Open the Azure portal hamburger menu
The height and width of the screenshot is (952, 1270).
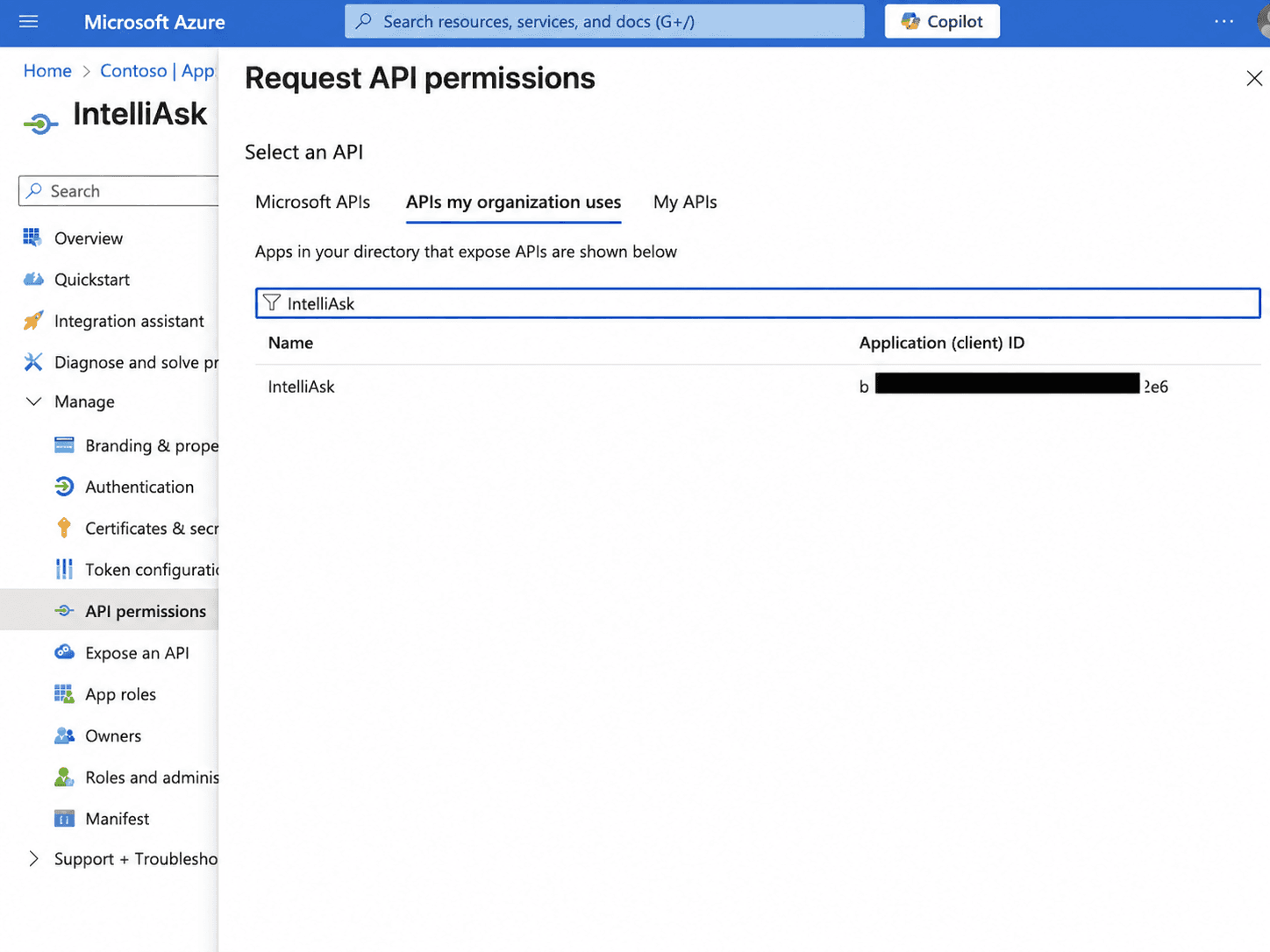click(29, 21)
